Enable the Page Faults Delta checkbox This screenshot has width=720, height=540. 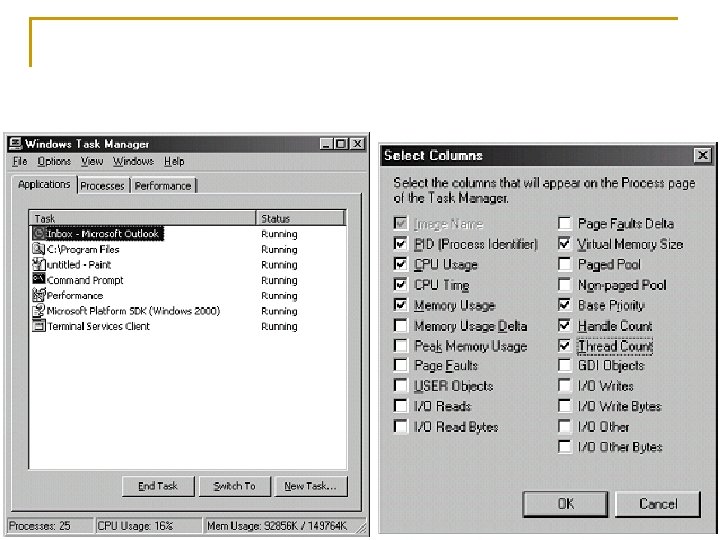click(x=565, y=223)
